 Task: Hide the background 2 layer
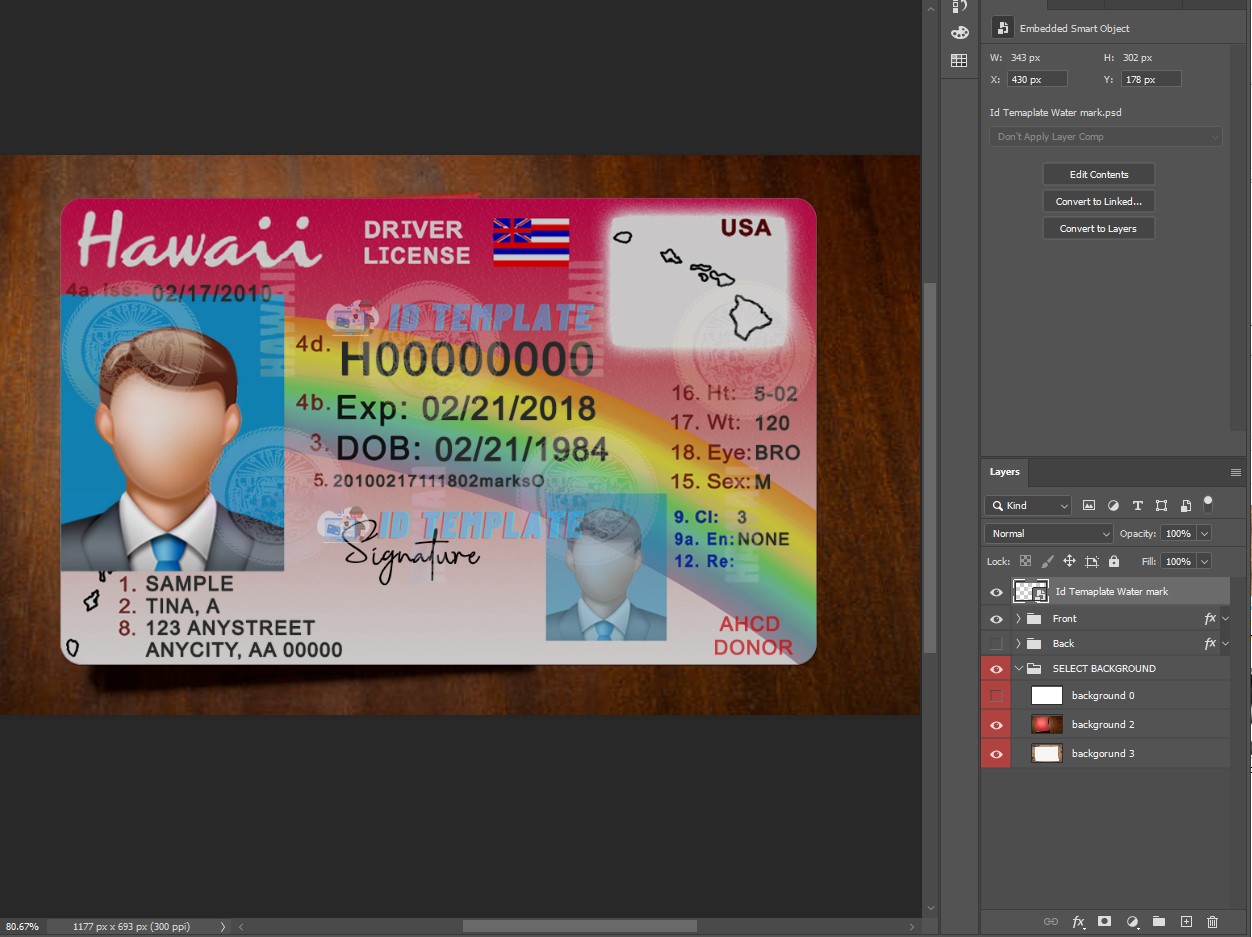pos(996,725)
